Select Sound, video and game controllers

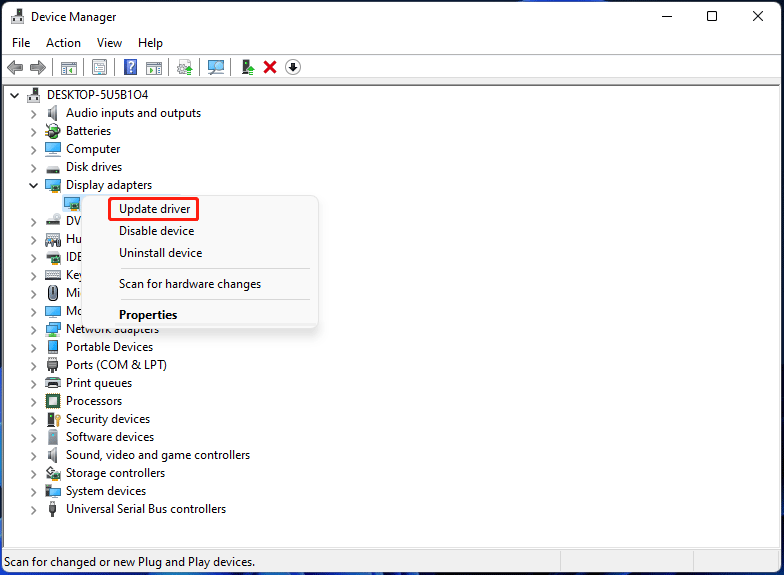point(157,455)
